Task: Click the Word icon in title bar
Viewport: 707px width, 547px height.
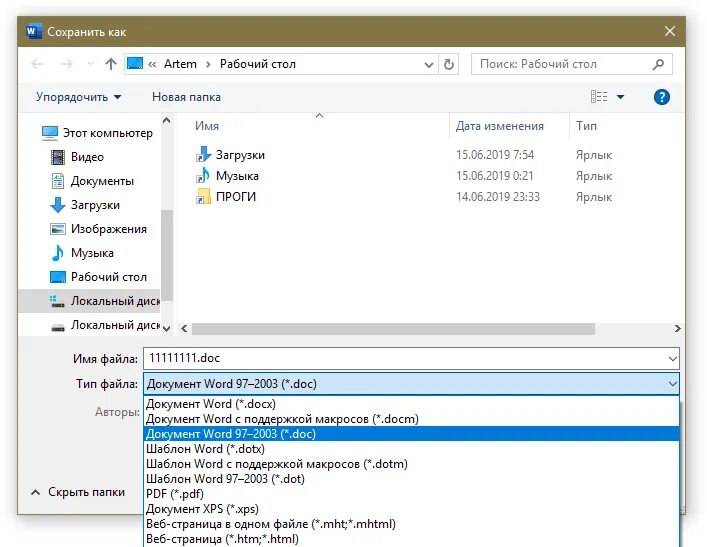Action: 33,32
